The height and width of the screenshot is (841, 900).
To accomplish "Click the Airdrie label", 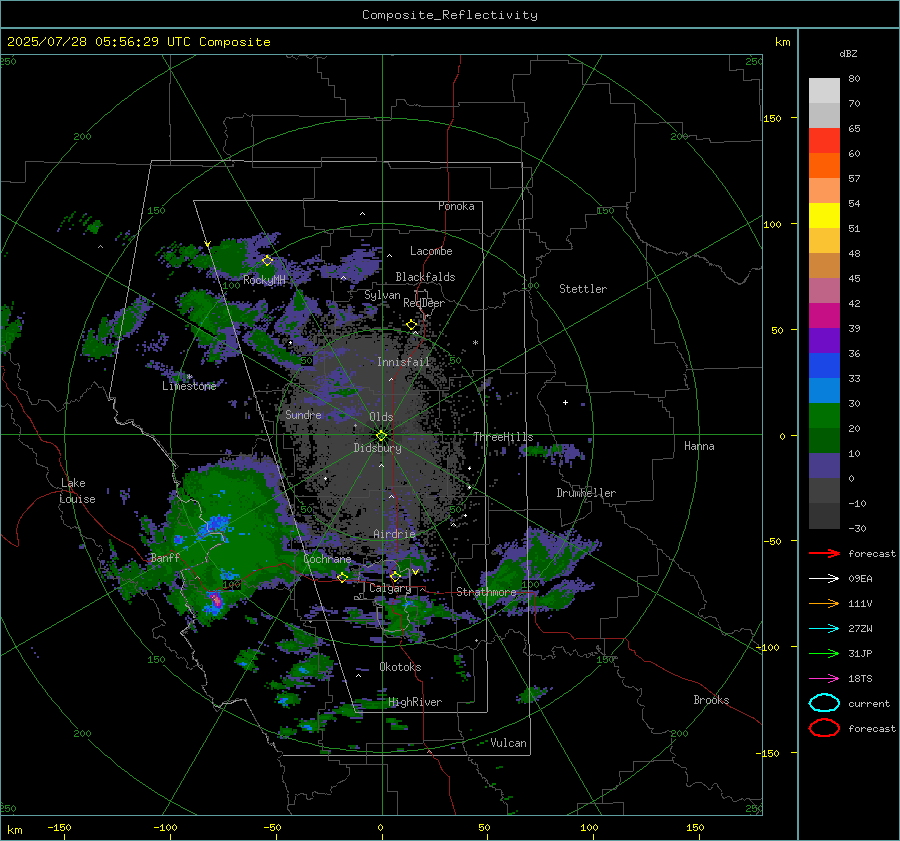I will tap(394, 534).
